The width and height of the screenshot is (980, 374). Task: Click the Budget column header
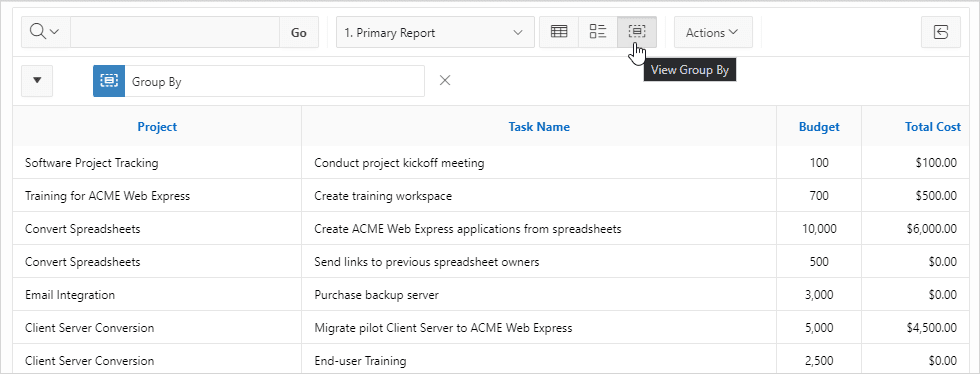click(x=819, y=126)
